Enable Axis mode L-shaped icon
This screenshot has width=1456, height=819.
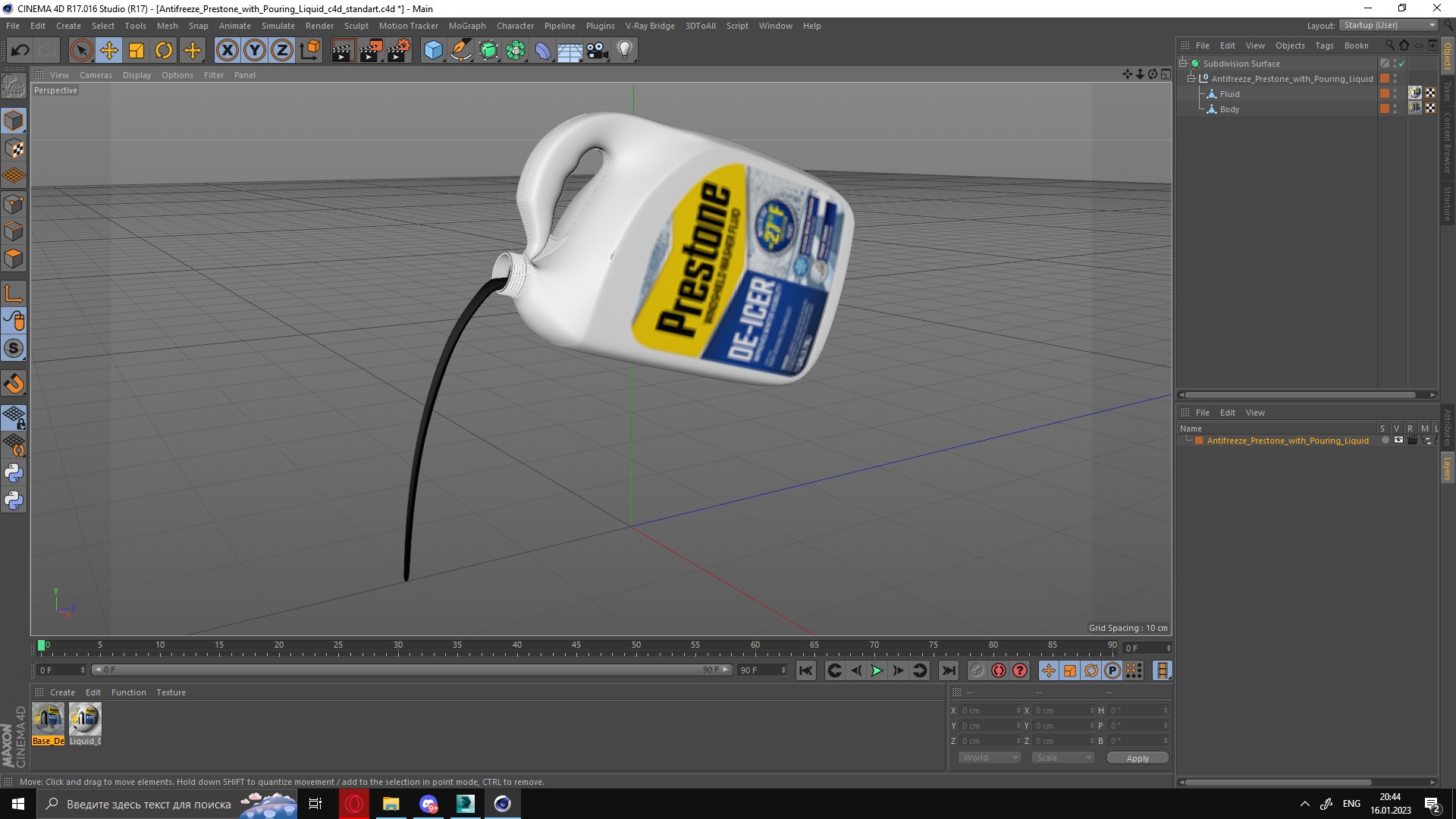(x=14, y=293)
